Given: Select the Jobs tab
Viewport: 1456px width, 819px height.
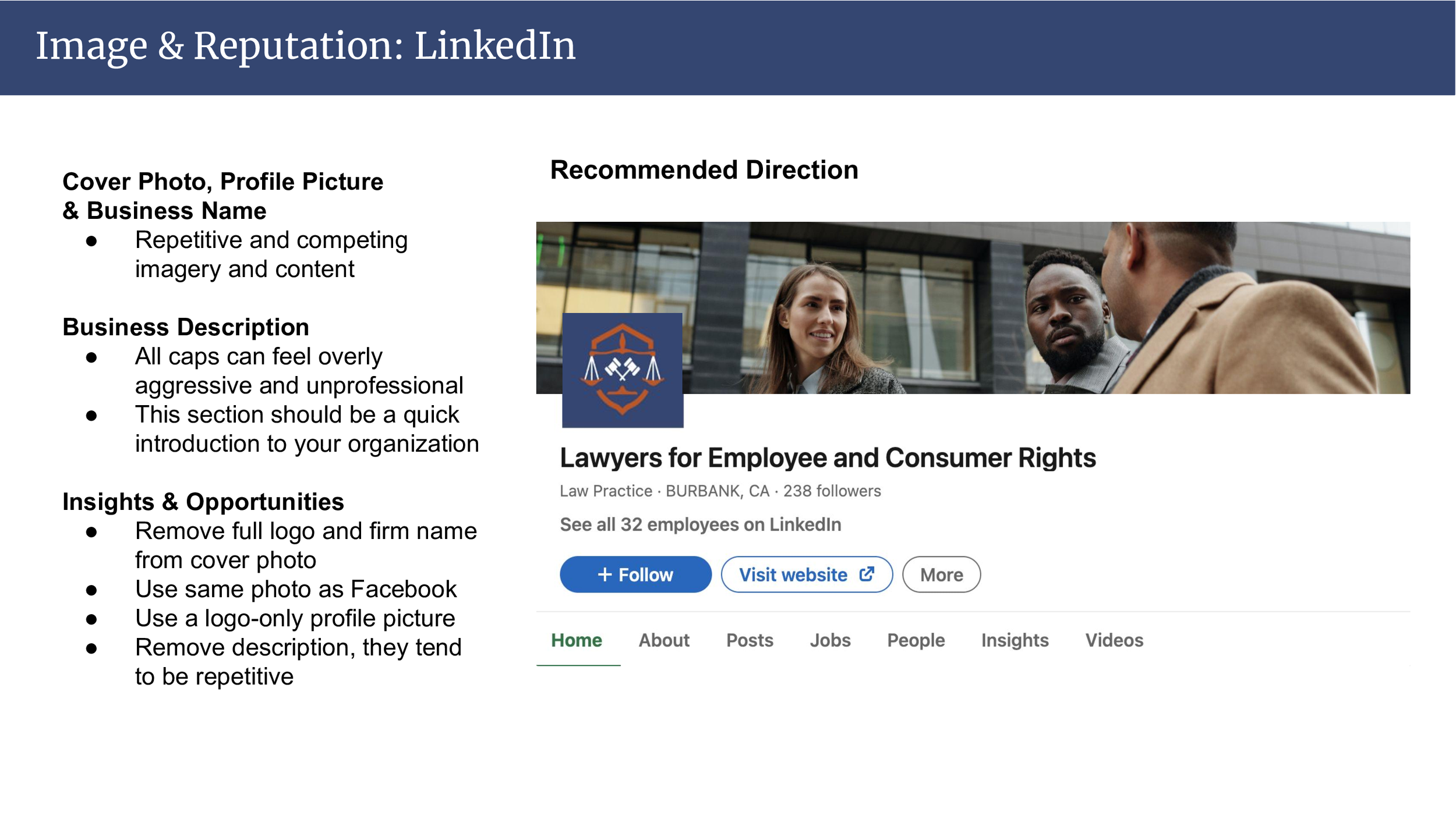Looking at the screenshot, I should [x=829, y=640].
